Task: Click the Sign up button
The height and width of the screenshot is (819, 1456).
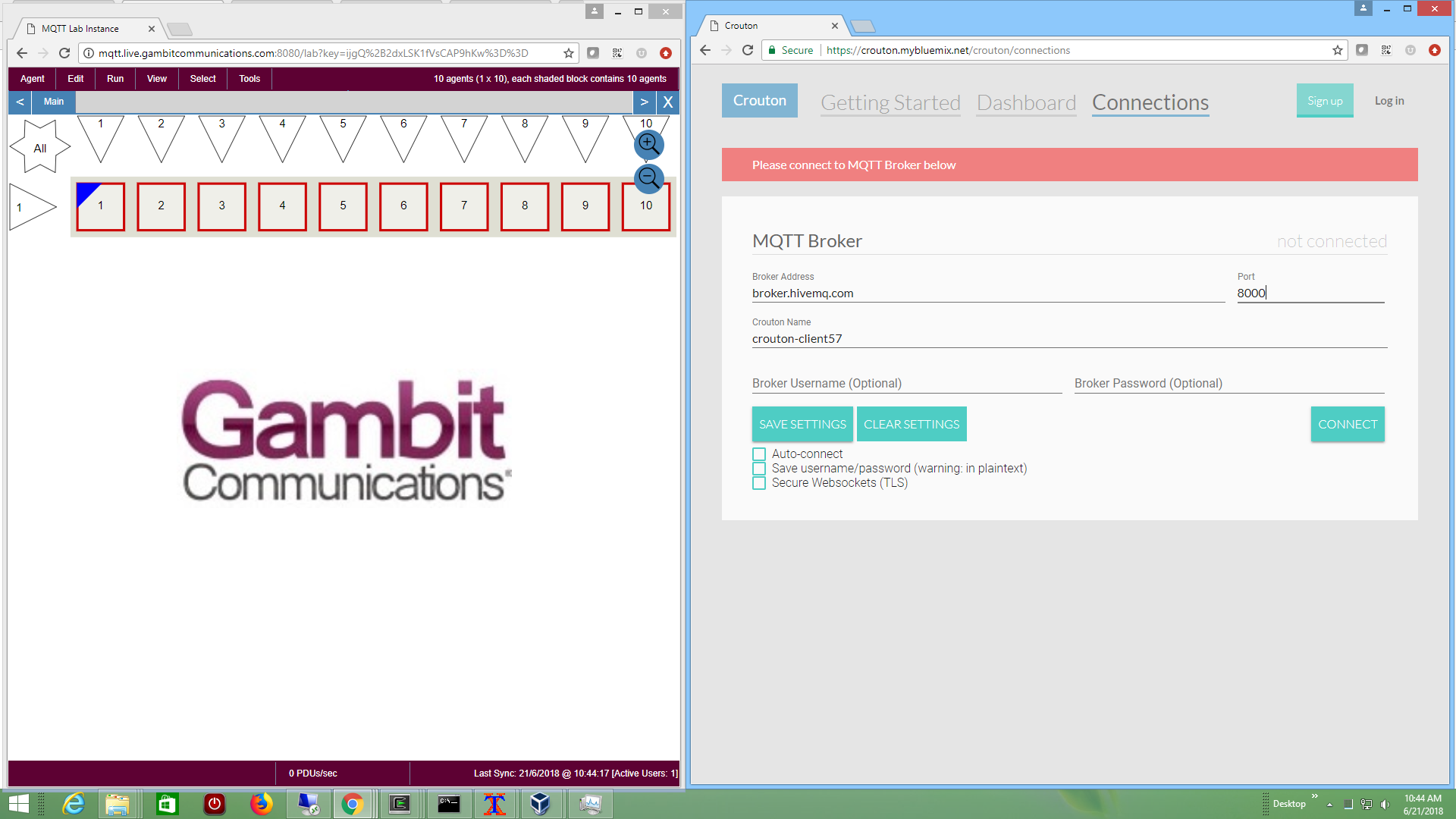Action: (1325, 101)
